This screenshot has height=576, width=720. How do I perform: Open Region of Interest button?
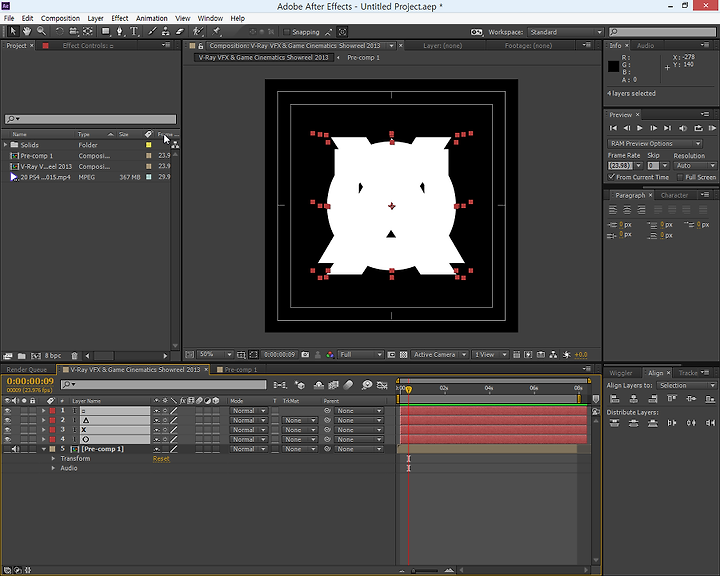(x=391, y=355)
